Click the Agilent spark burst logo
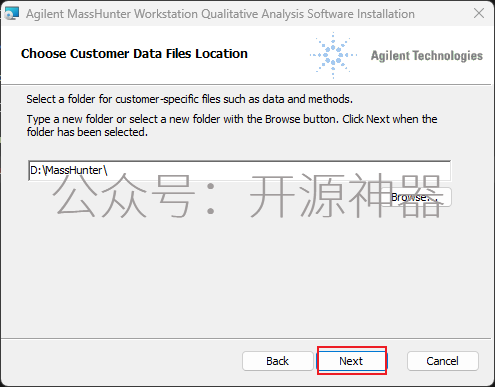The image size is (495, 387). click(333, 55)
